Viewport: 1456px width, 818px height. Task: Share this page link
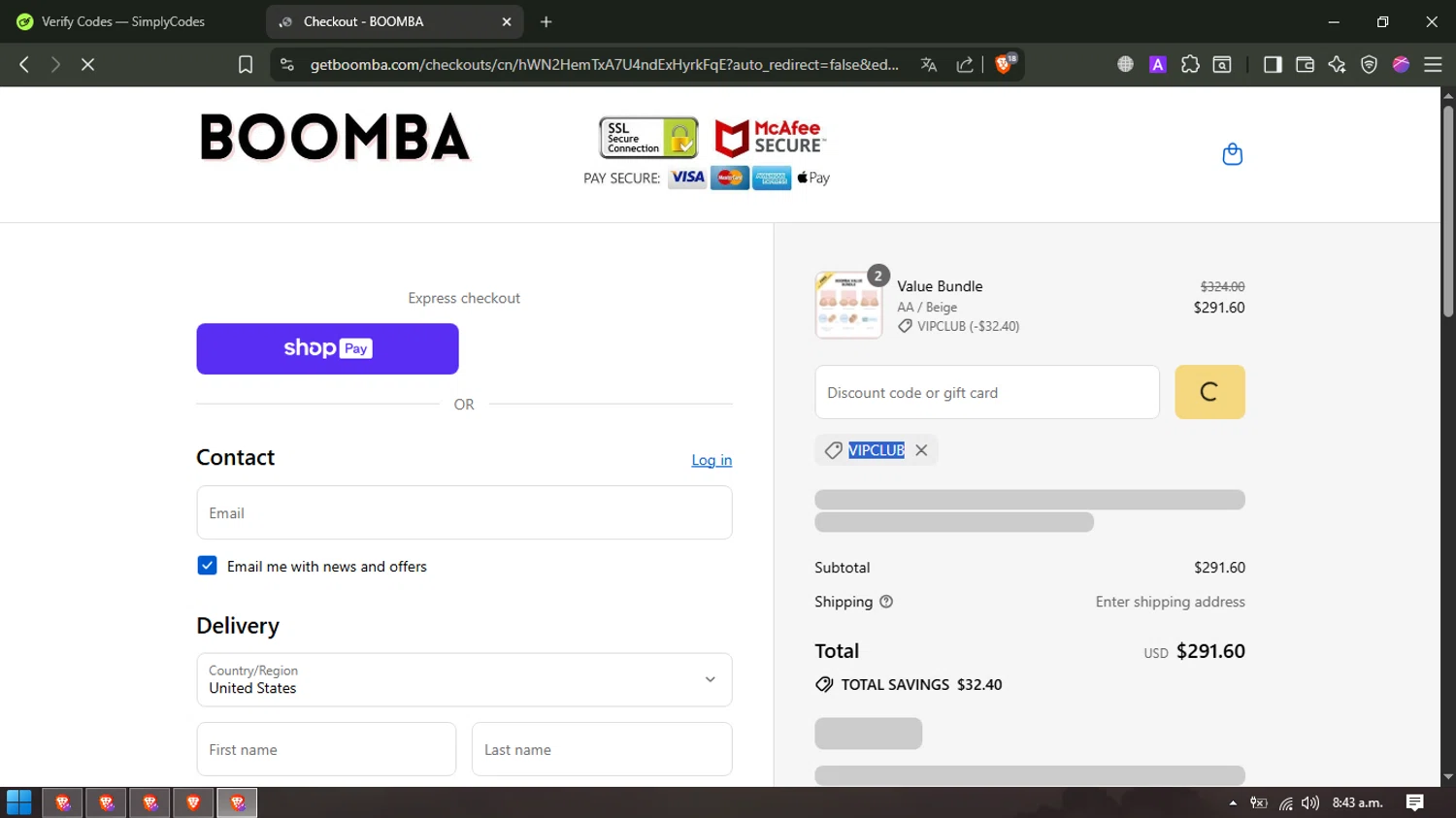pyautogui.click(x=965, y=64)
